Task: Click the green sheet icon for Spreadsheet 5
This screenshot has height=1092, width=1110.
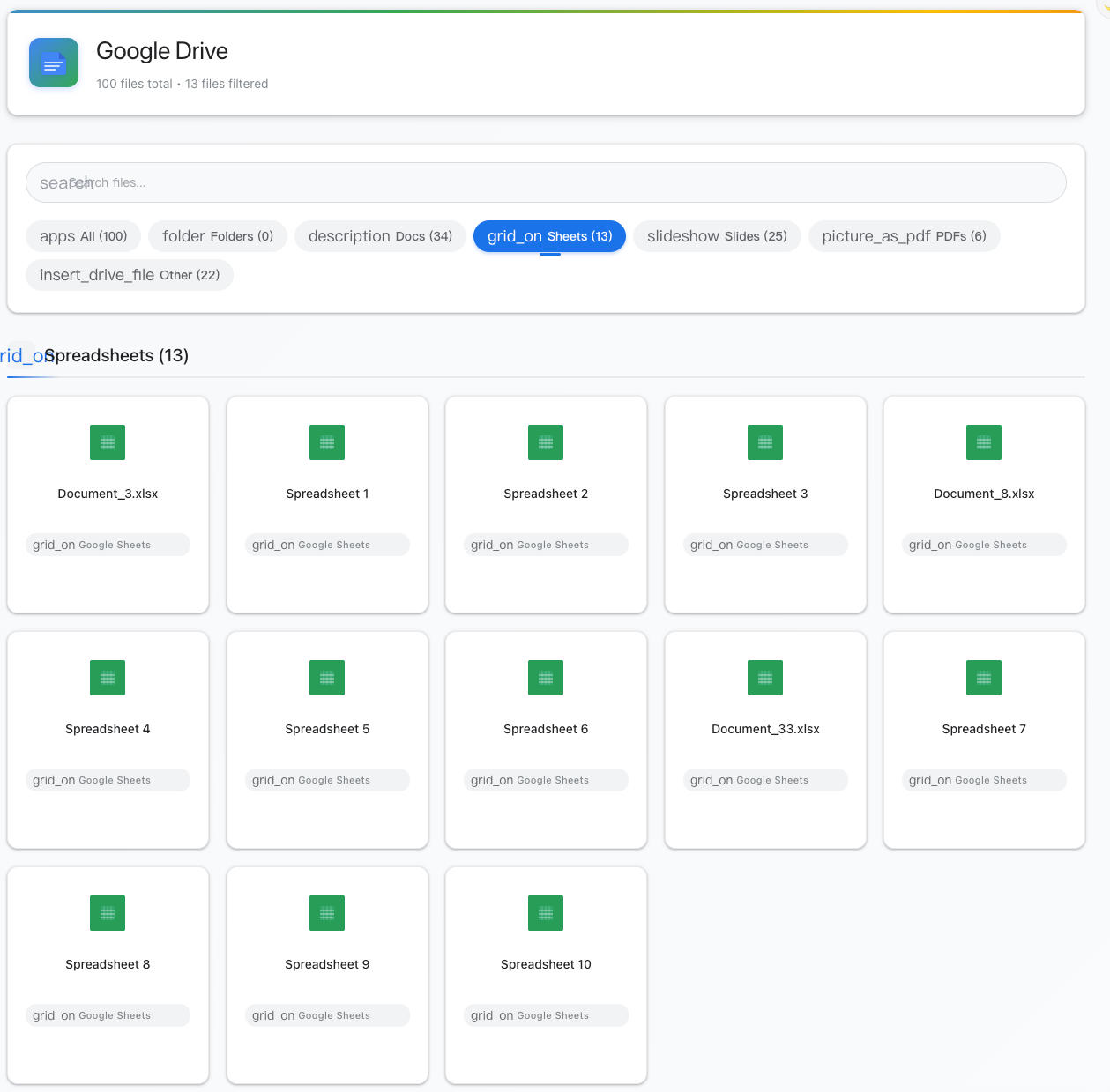Action: click(327, 678)
